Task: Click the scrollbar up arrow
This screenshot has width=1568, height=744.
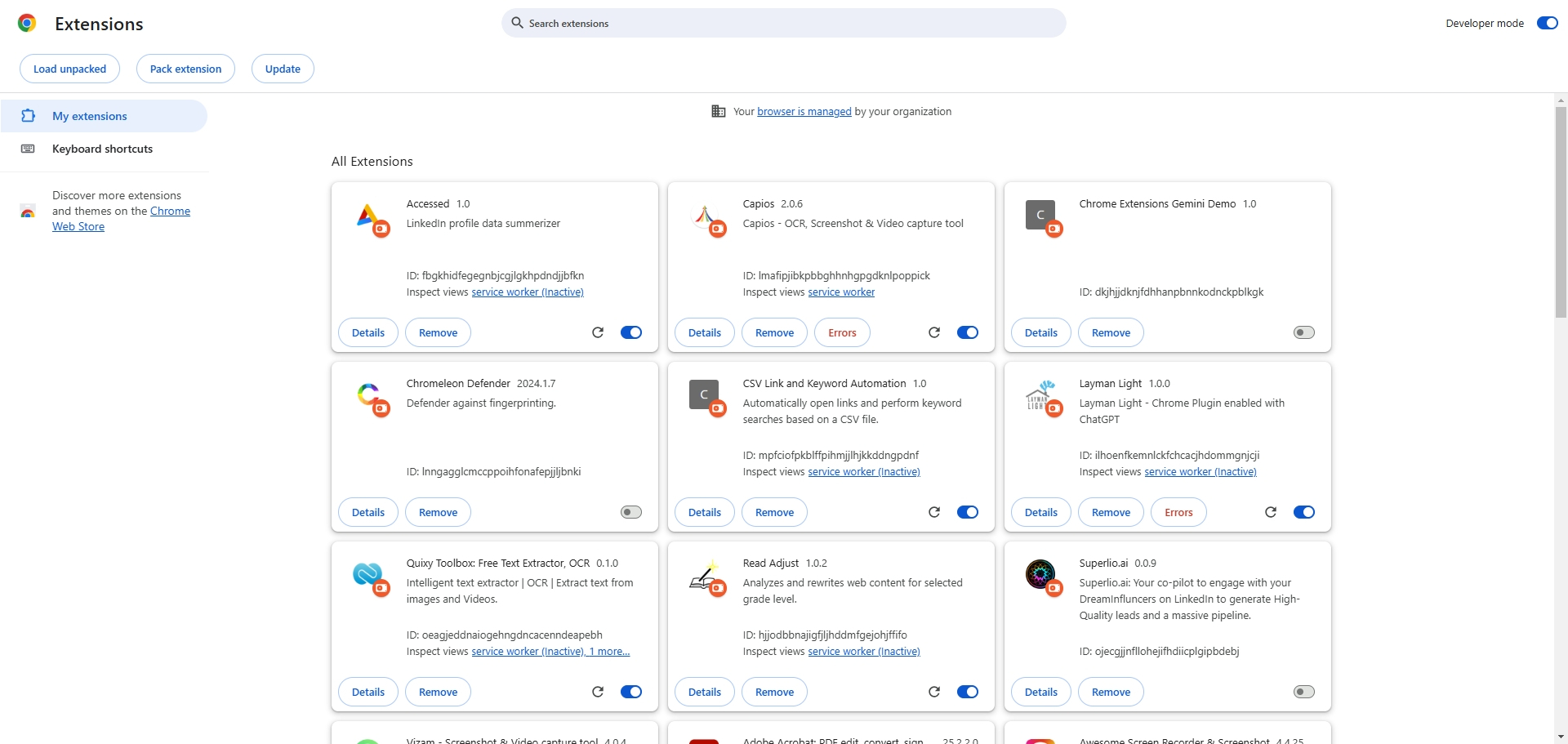Action: tap(1561, 100)
